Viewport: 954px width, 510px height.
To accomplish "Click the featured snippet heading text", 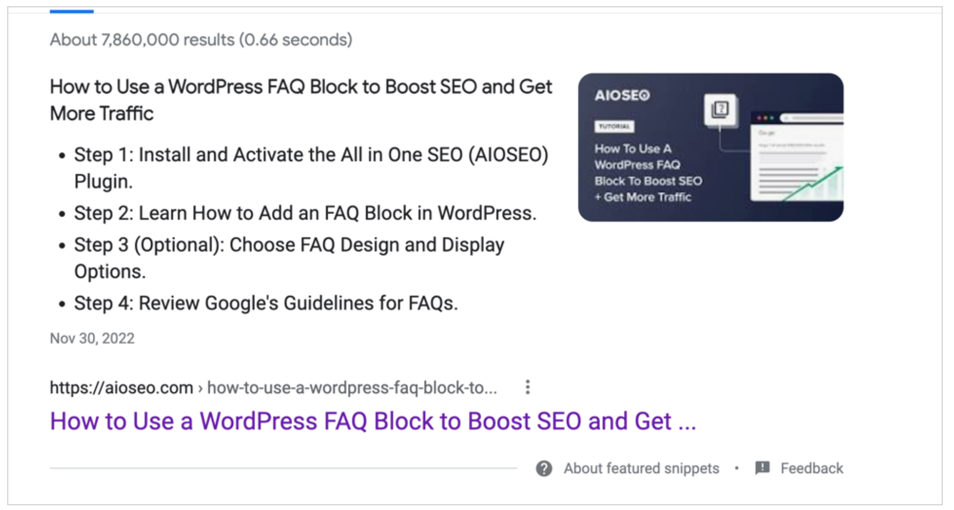I will pyautogui.click(x=301, y=100).
